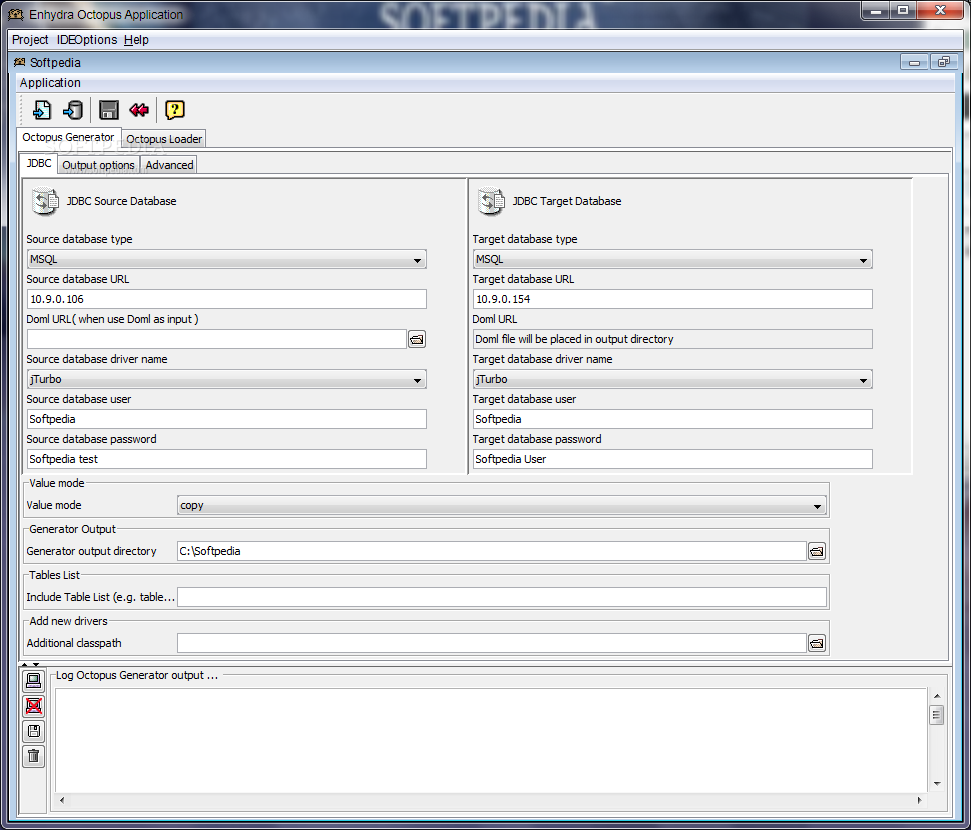
Task: Click the split-pane collapse arrows above log
Action: tap(30, 665)
